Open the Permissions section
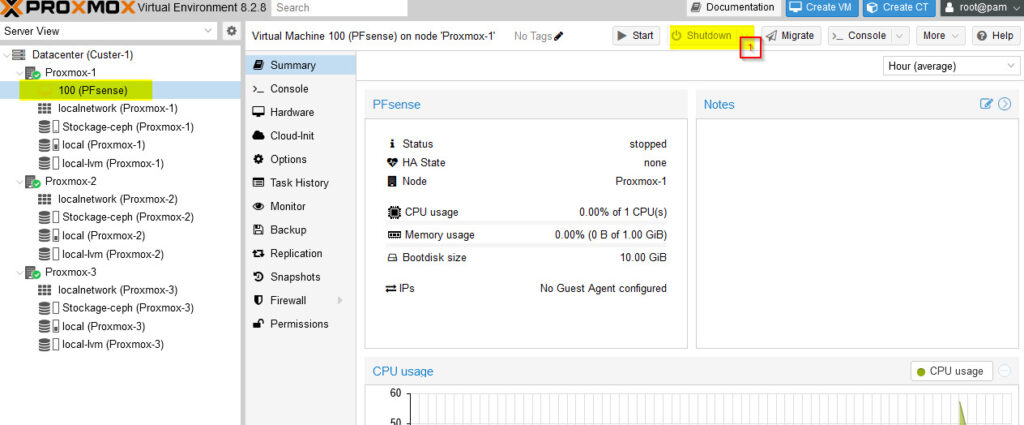Viewport: 1024px width, 425px height. 301,324
